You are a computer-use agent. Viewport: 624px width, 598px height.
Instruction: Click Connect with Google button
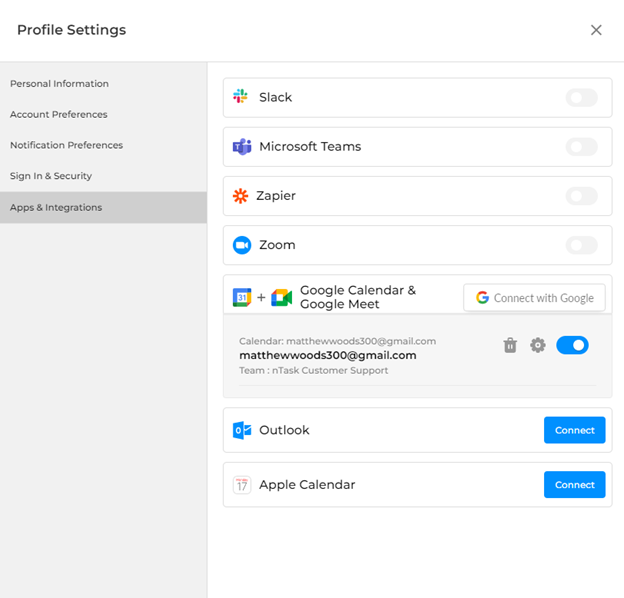click(x=534, y=298)
